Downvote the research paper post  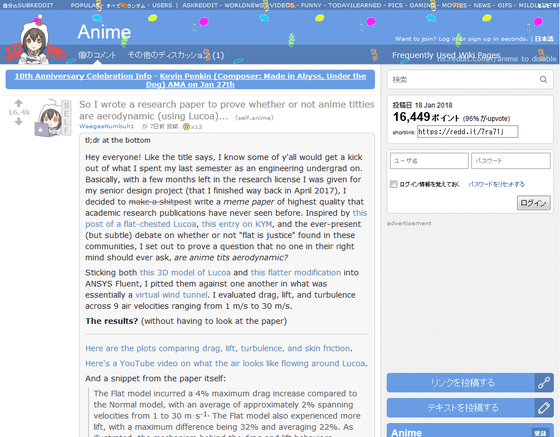click(x=19, y=121)
